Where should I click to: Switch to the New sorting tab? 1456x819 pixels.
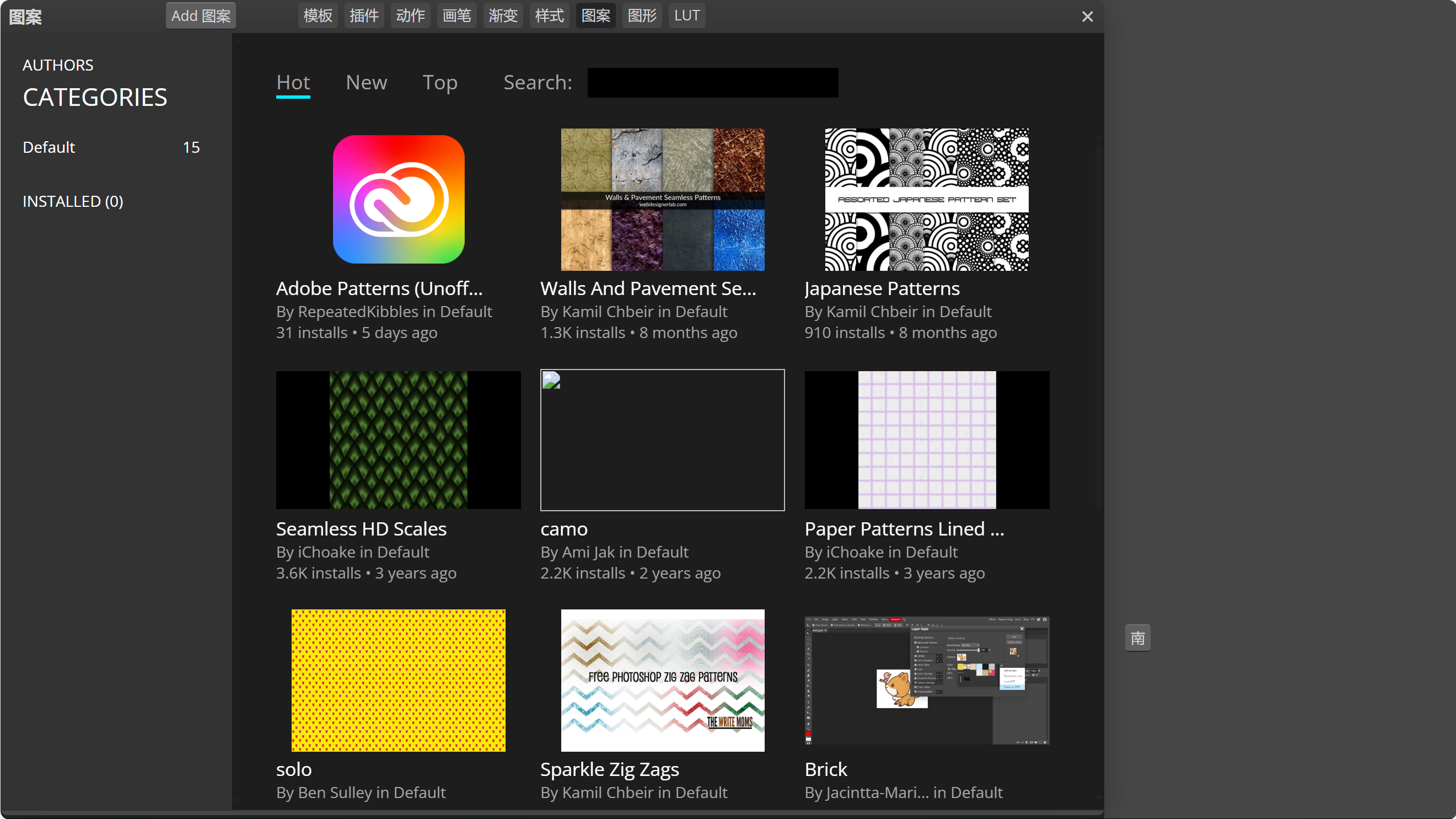click(366, 83)
